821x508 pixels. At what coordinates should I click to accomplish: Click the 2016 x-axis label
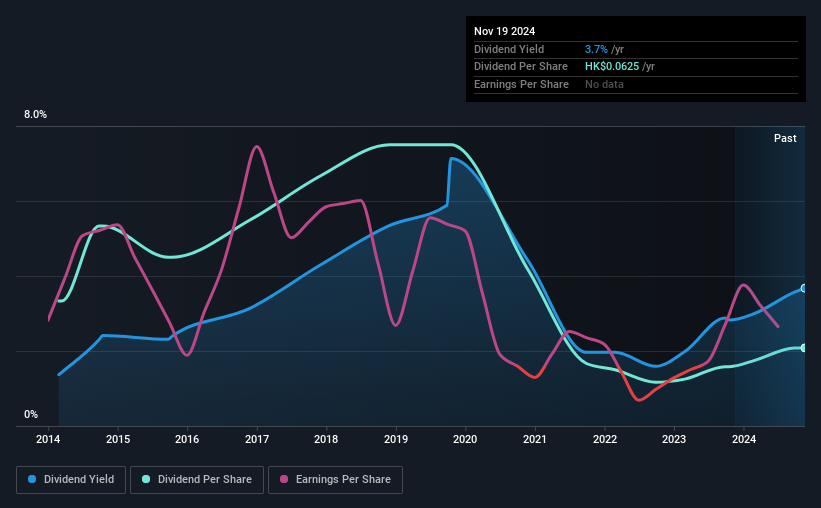[x=187, y=439]
